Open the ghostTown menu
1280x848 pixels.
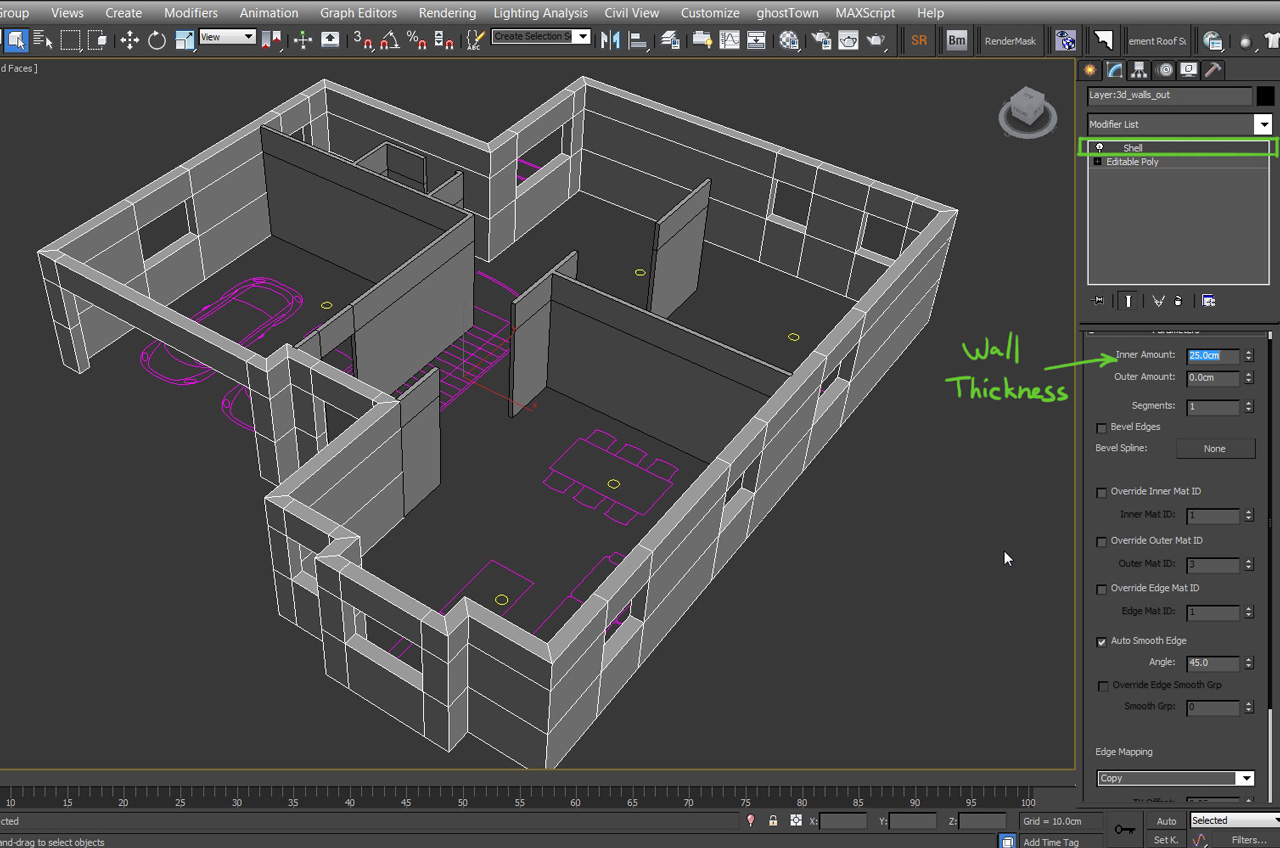[x=787, y=13]
